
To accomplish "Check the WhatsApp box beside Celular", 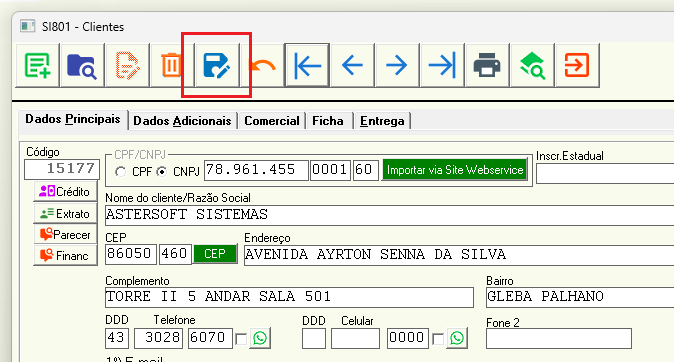I will click(438, 339).
